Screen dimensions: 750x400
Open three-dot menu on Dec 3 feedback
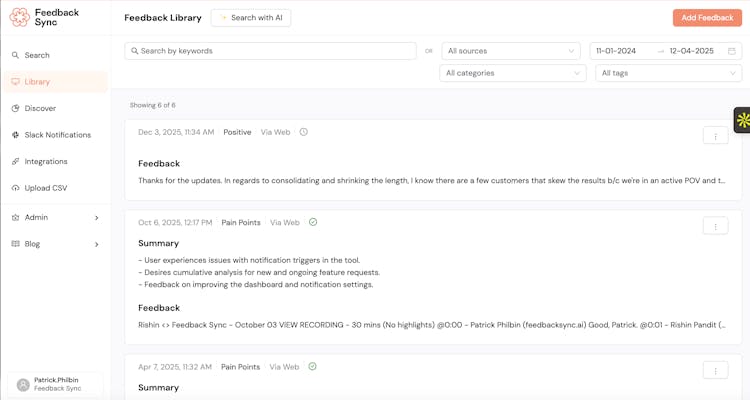click(715, 136)
